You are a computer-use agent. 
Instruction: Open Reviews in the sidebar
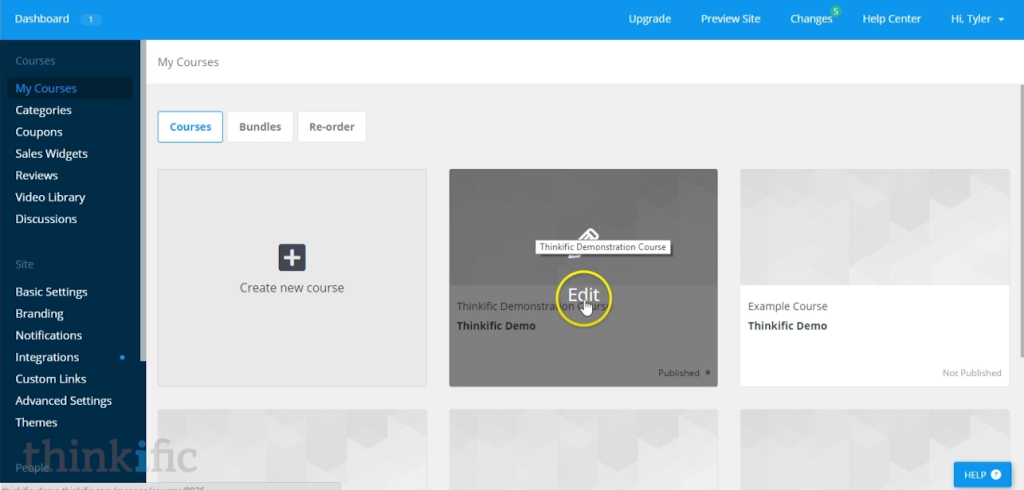tap(36, 175)
